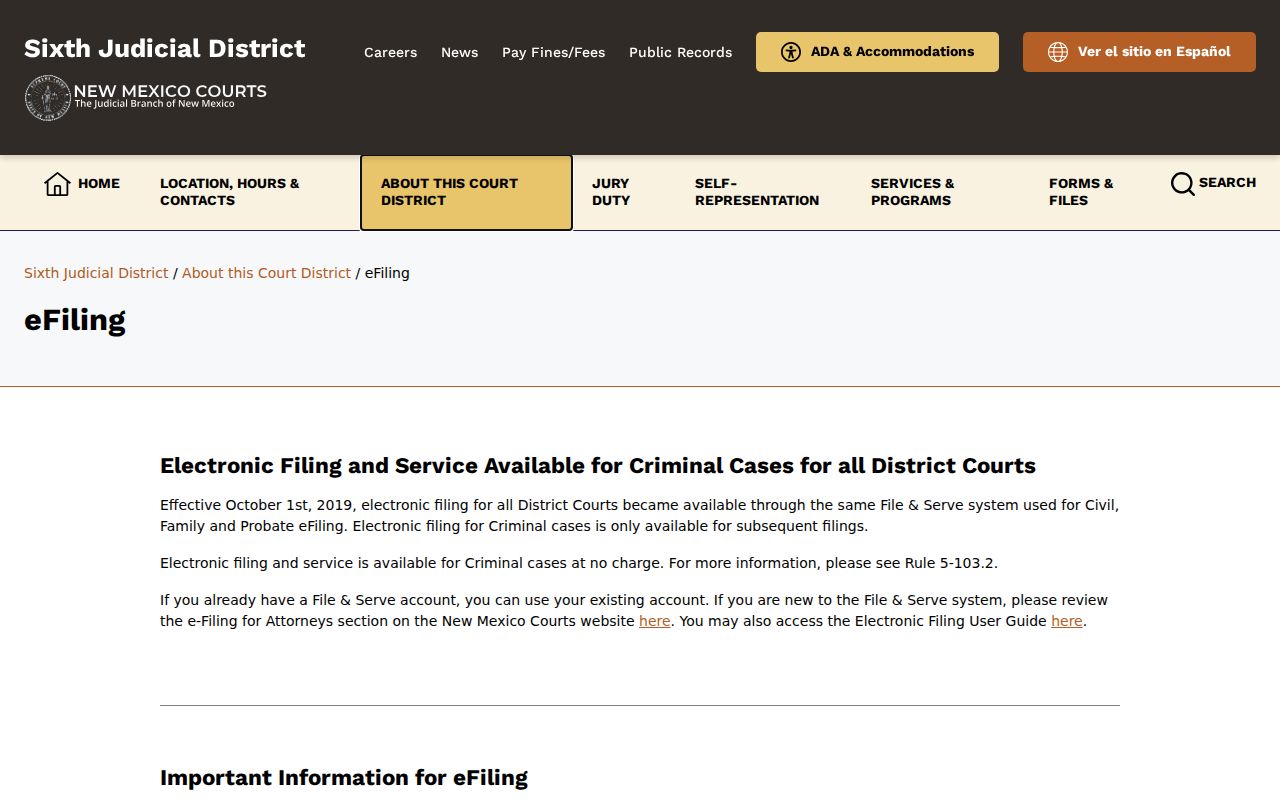
Task: Click the search magnifying glass icon
Action: coord(1183,184)
